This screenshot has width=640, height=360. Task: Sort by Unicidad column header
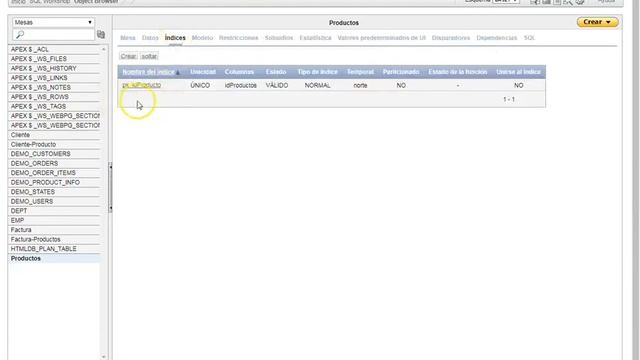coord(203,72)
